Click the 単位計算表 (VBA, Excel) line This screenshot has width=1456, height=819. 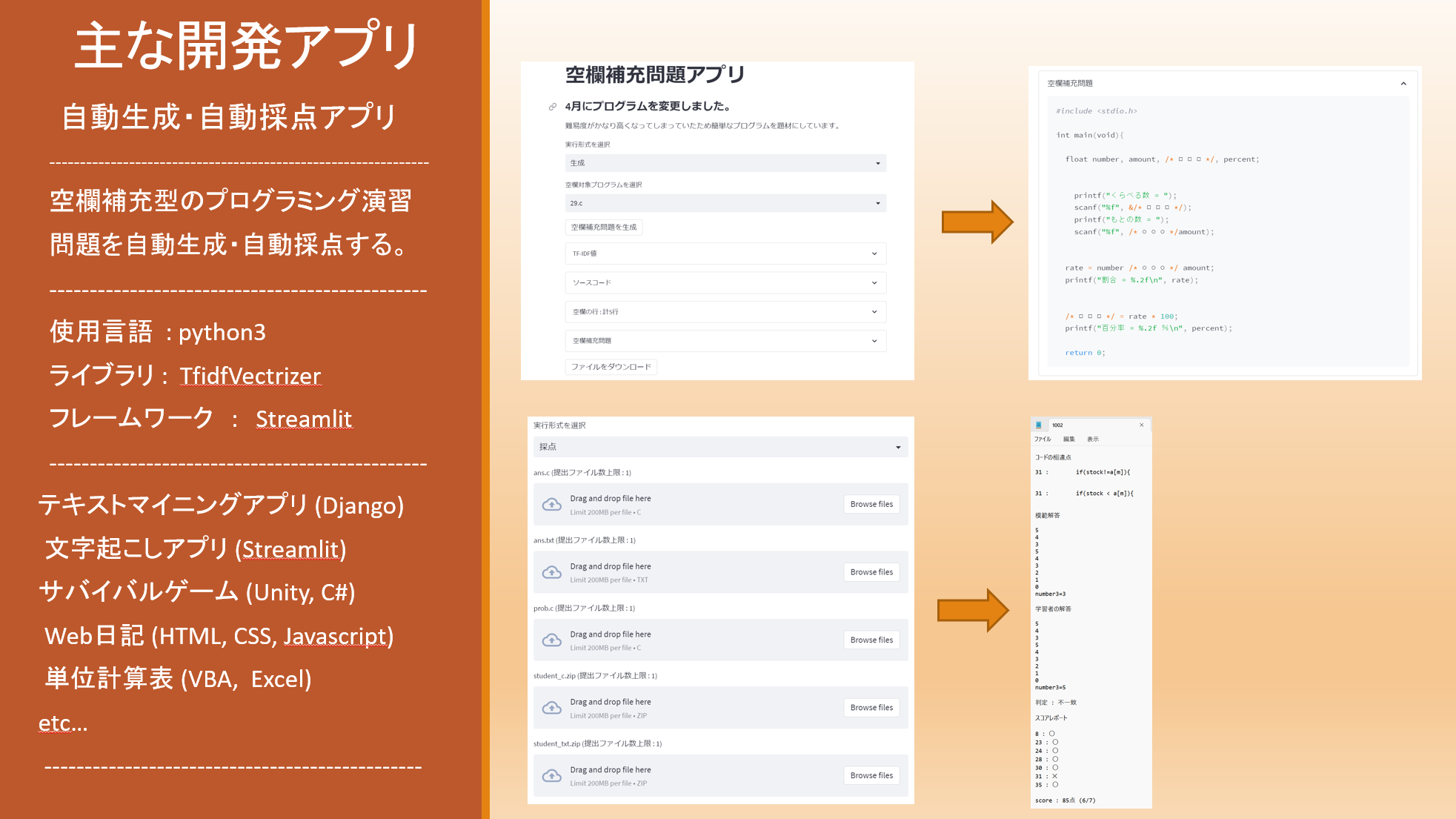tap(178, 679)
